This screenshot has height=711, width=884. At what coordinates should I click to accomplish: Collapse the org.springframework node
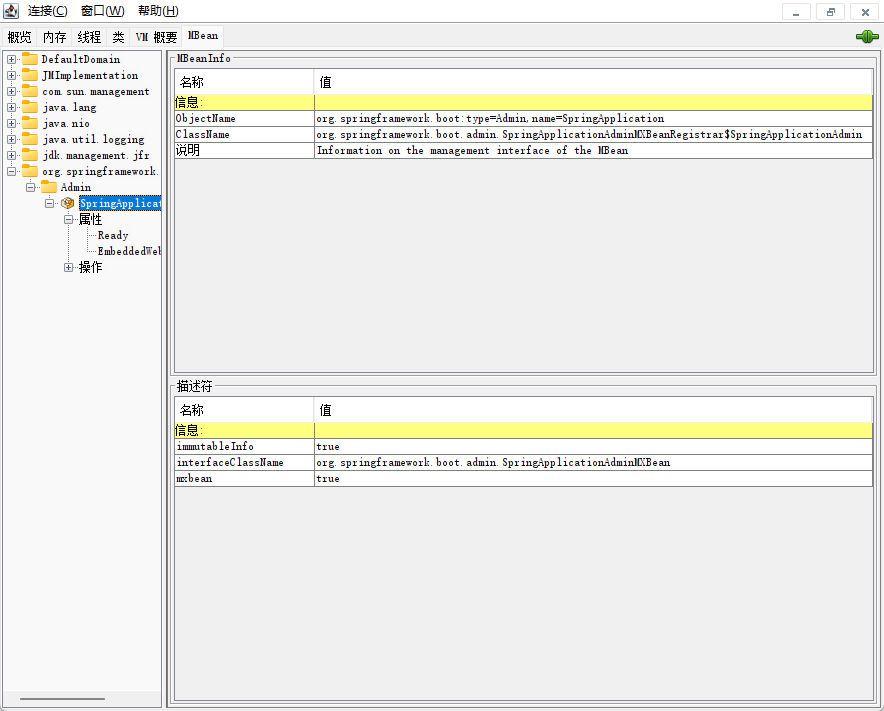coord(11,171)
